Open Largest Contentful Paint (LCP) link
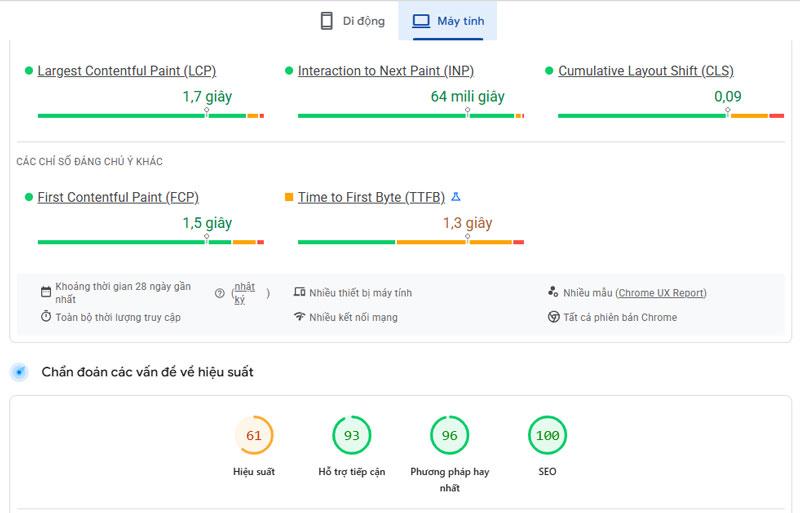The width and height of the screenshot is (800, 513). (127, 70)
